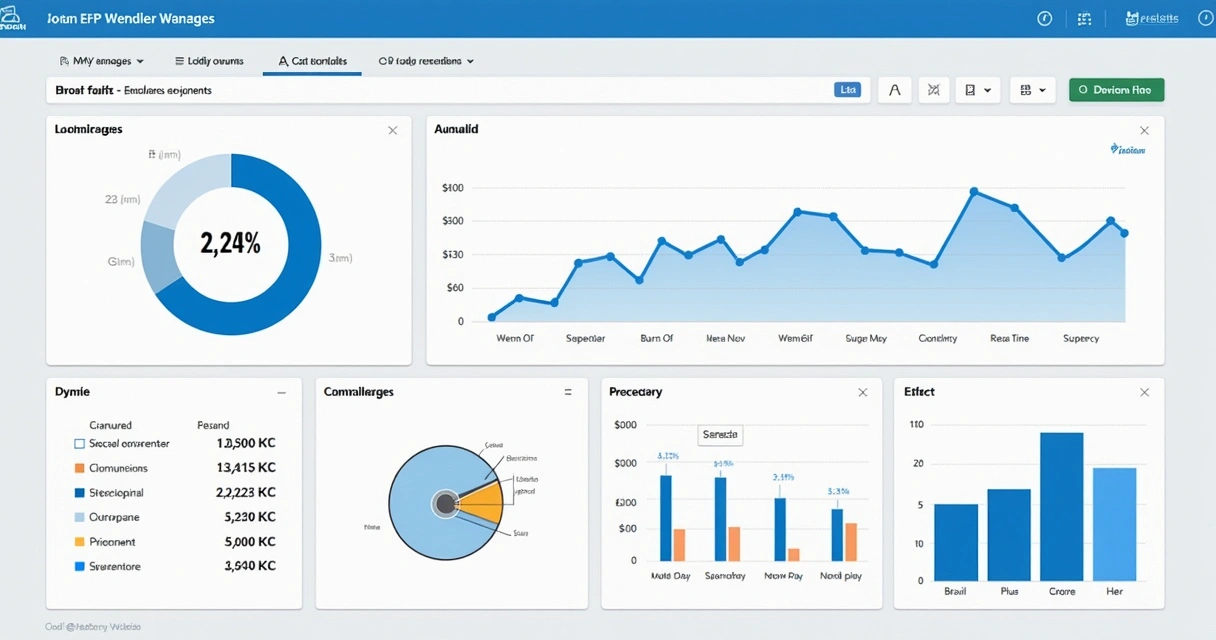Viewport: 1216px width, 640px height.
Task: Toggle the Srecael omrarenter legend checkbox
Action: 80,443
